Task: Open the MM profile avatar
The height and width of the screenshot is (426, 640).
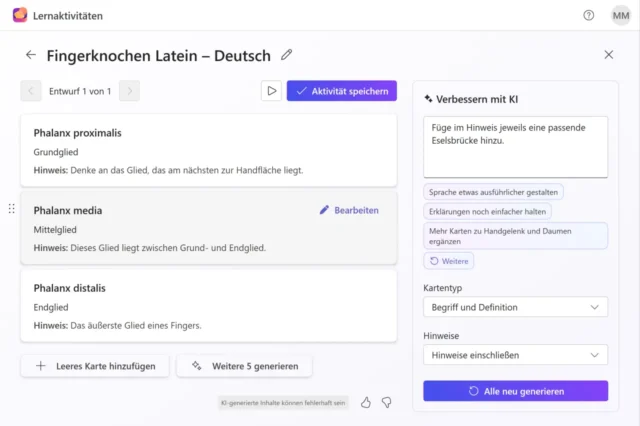Action: point(621,16)
